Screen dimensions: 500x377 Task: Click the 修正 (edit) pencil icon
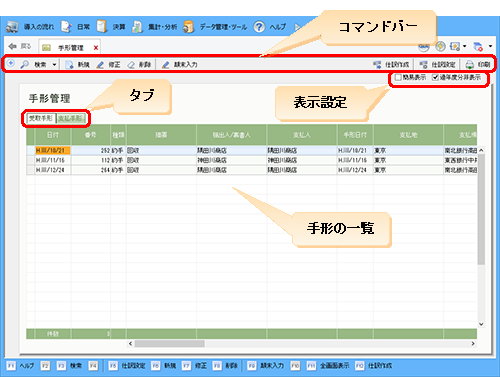point(100,65)
